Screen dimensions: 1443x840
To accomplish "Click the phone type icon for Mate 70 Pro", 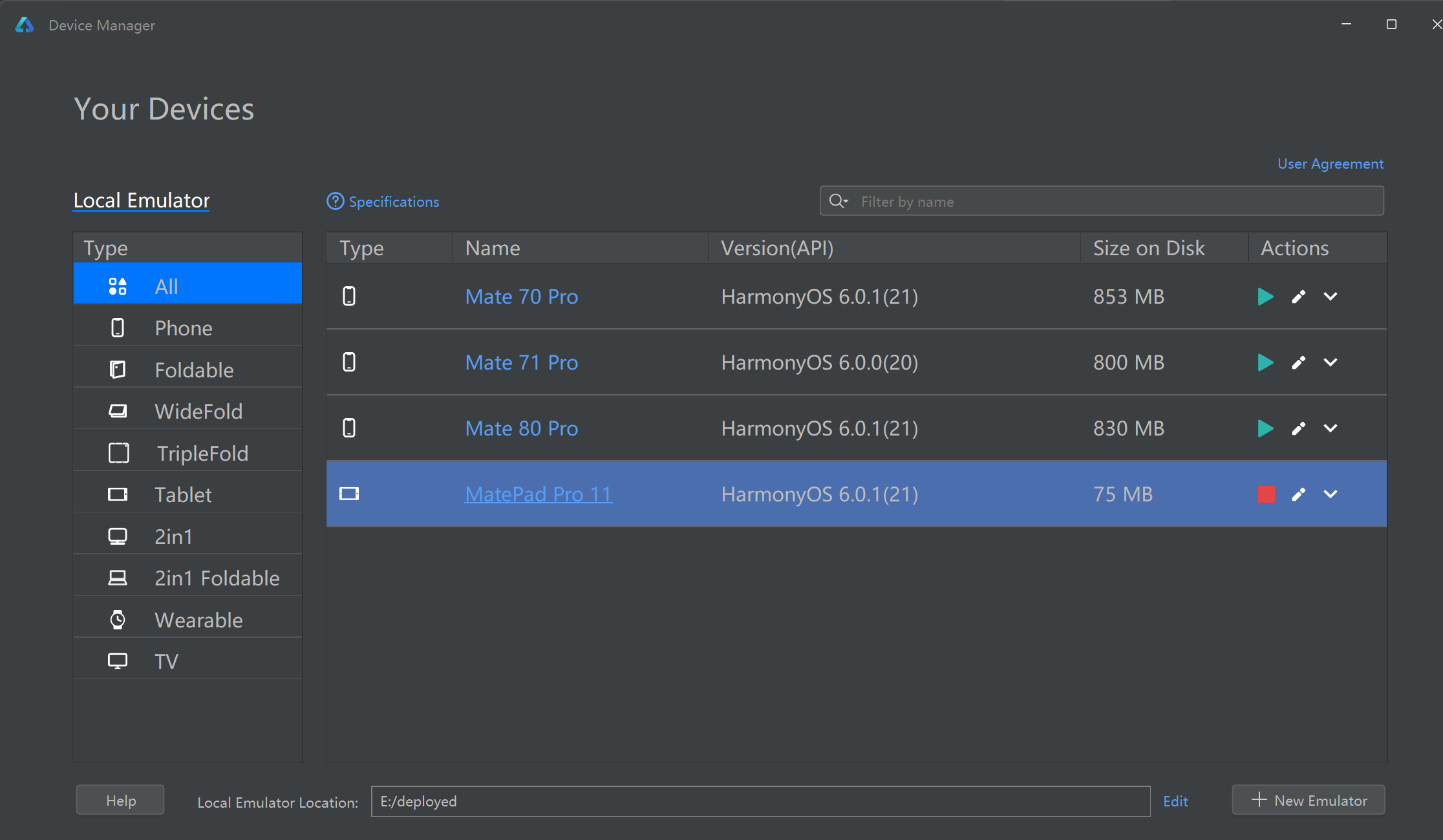I will click(x=349, y=297).
